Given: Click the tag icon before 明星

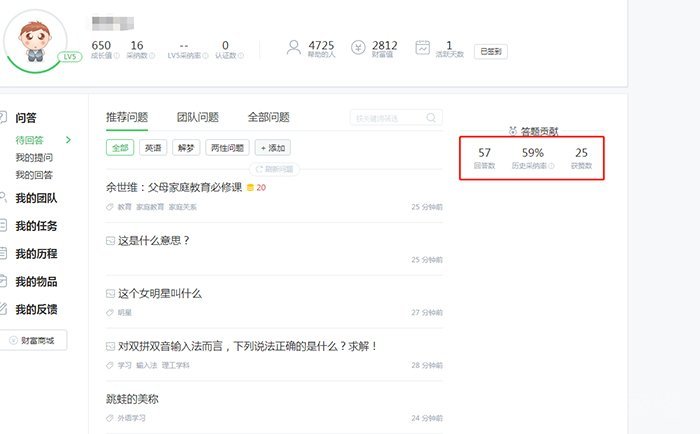Looking at the screenshot, I should 110,313.
